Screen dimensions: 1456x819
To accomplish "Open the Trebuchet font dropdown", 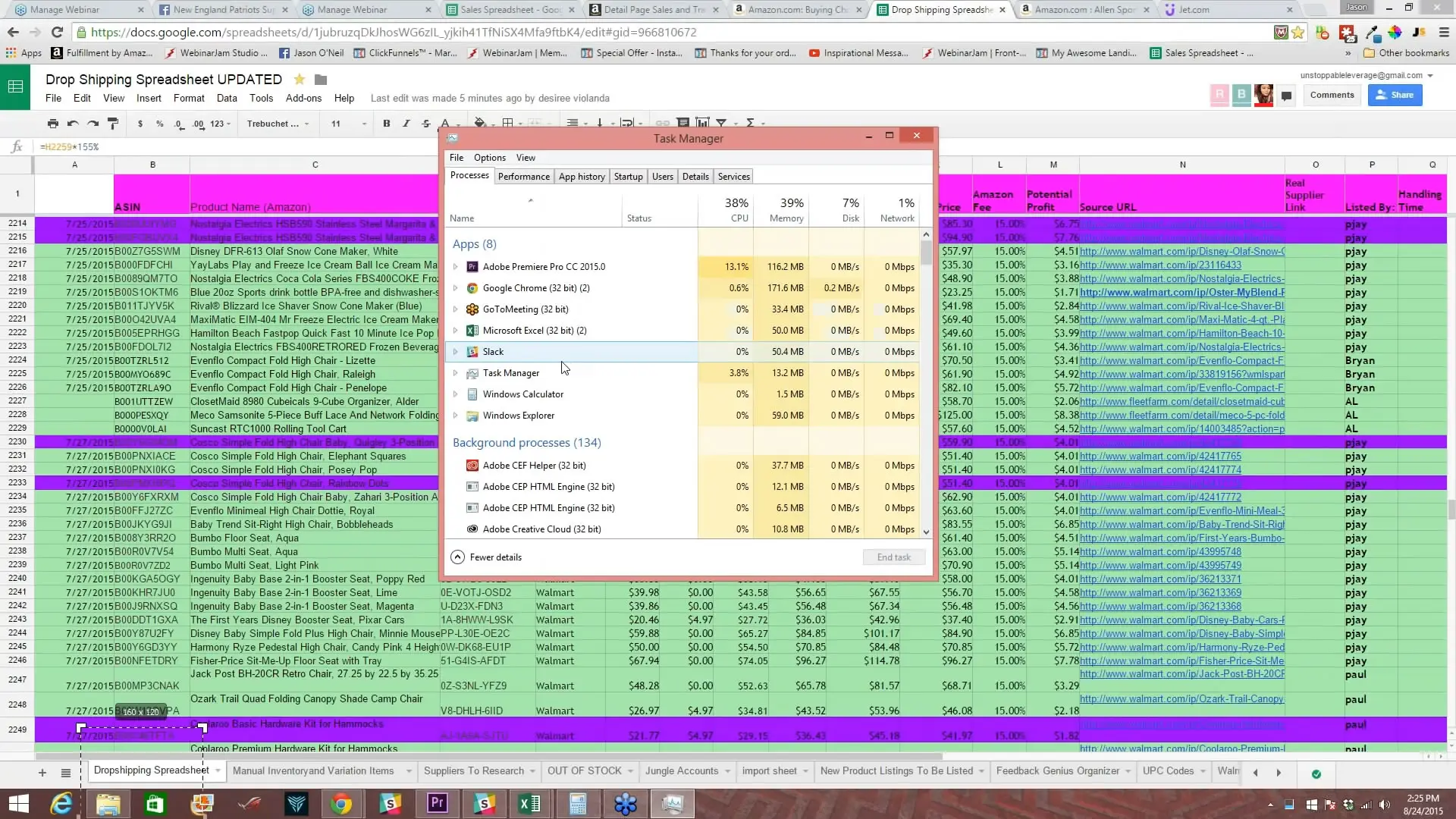I will pyautogui.click(x=278, y=124).
